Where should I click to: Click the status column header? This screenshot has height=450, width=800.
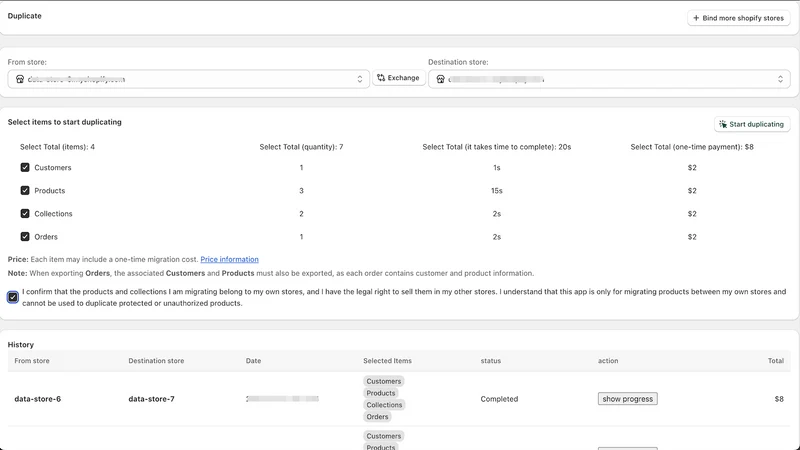[x=490, y=361]
